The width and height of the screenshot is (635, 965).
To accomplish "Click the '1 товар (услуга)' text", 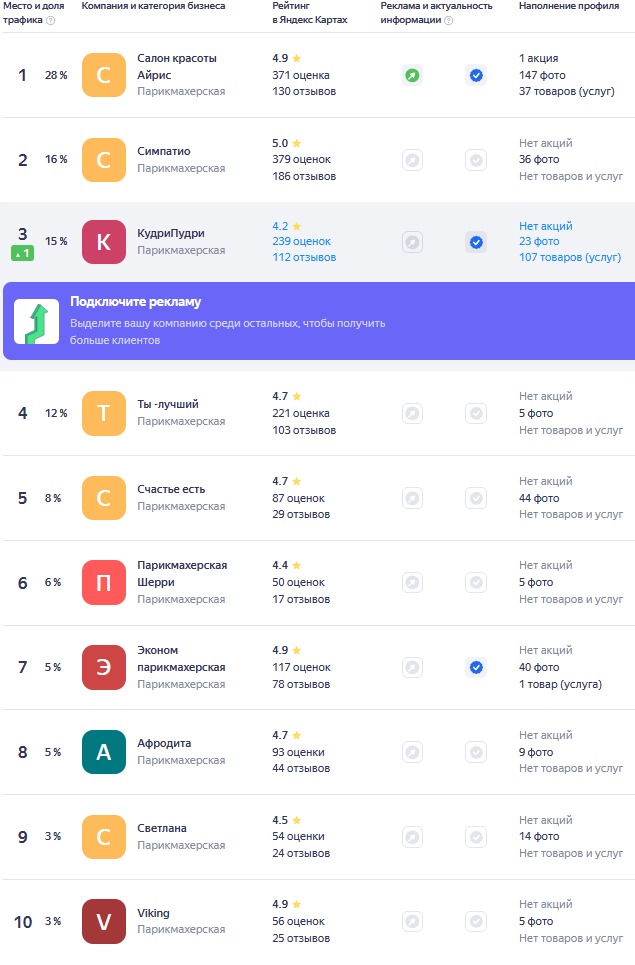I will coord(561,684).
